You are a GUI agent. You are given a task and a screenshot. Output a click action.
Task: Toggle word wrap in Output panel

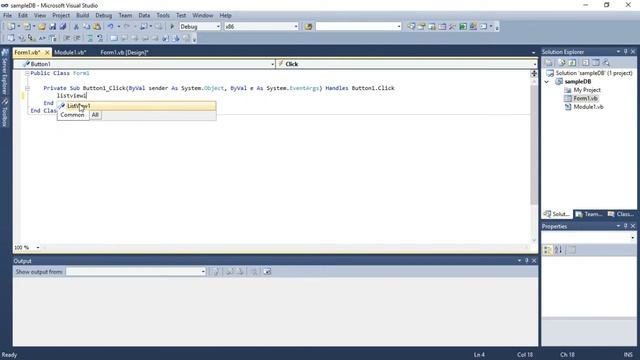click(x=267, y=271)
